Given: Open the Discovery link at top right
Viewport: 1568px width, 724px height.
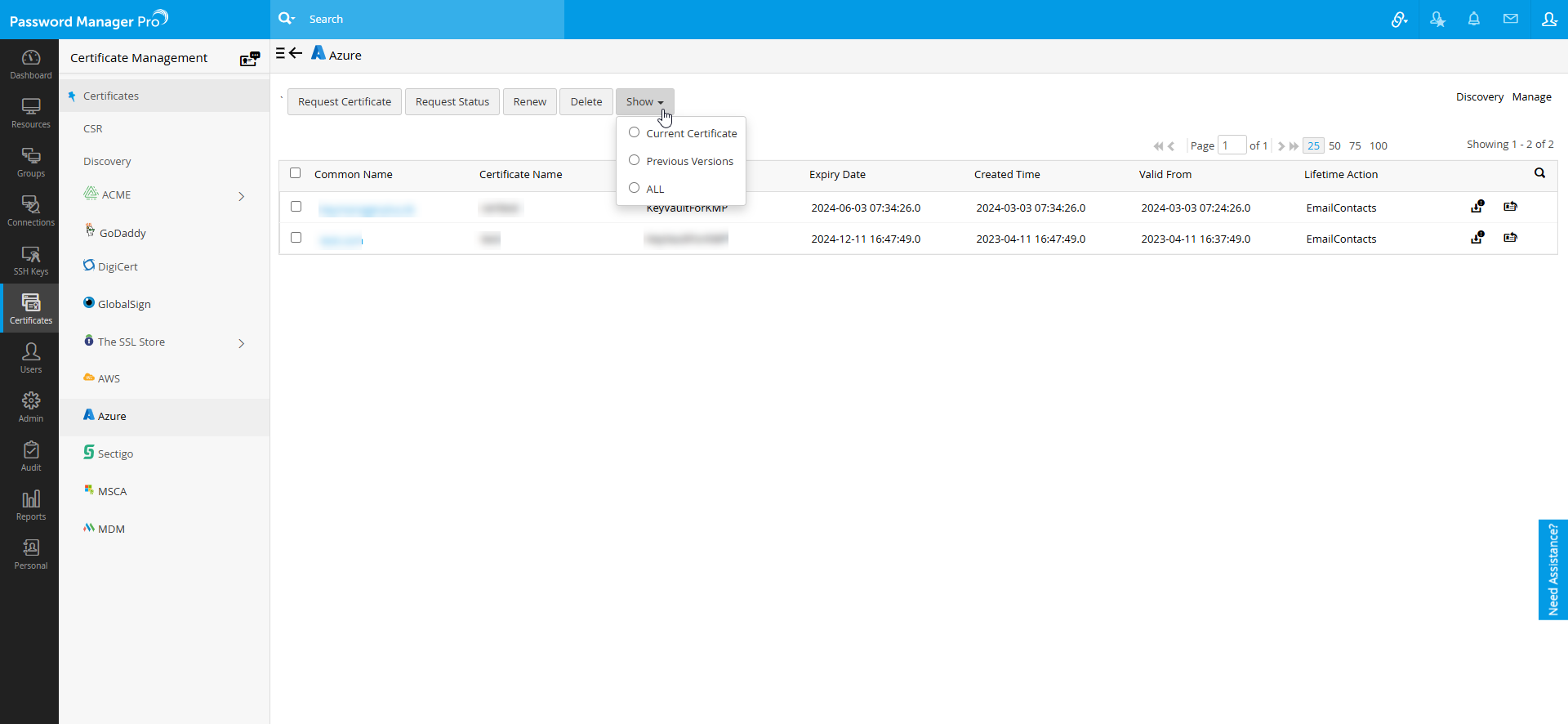Looking at the screenshot, I should [1479, 96].
